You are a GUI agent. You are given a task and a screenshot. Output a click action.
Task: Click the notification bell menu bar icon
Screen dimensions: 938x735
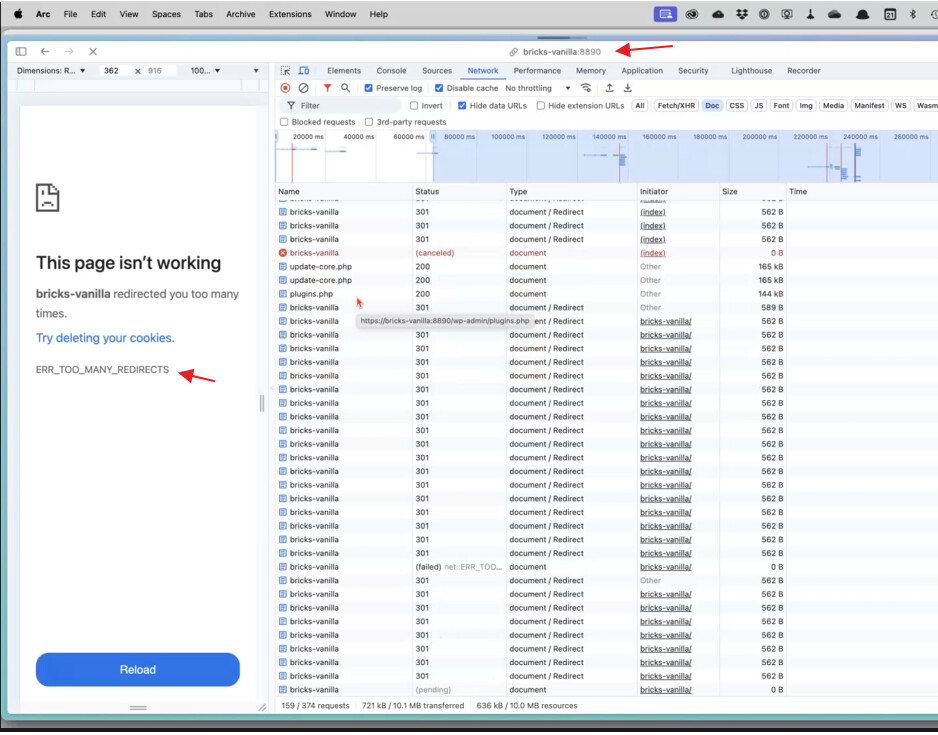[x=862, y=14]
